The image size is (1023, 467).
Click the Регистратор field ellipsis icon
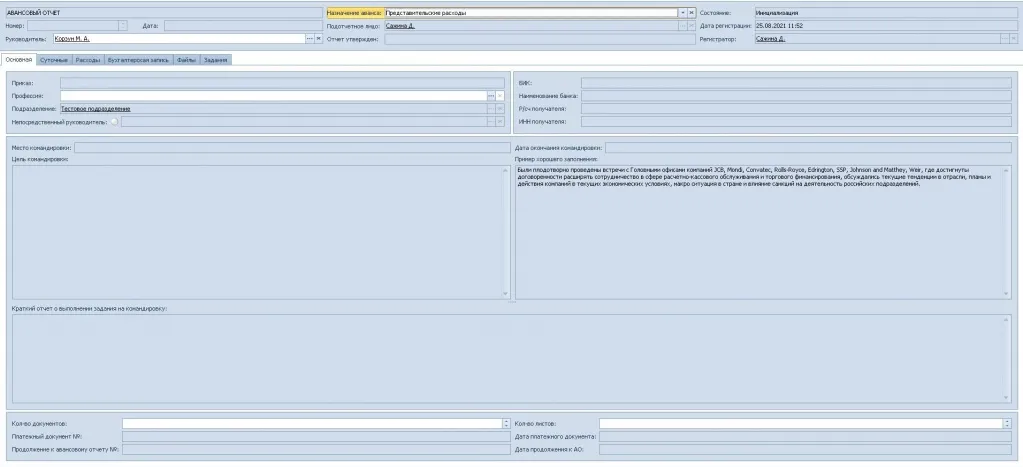click(1000, 39)
